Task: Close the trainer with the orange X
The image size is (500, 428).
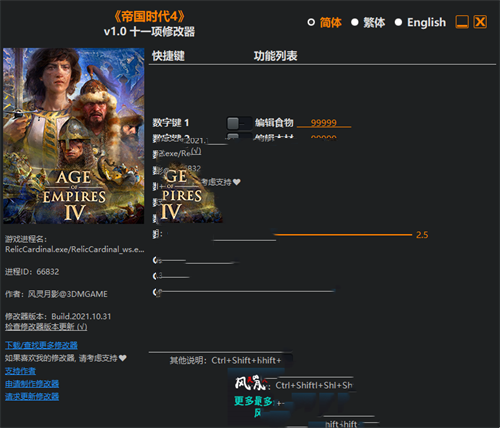Action: coord(480,22)
